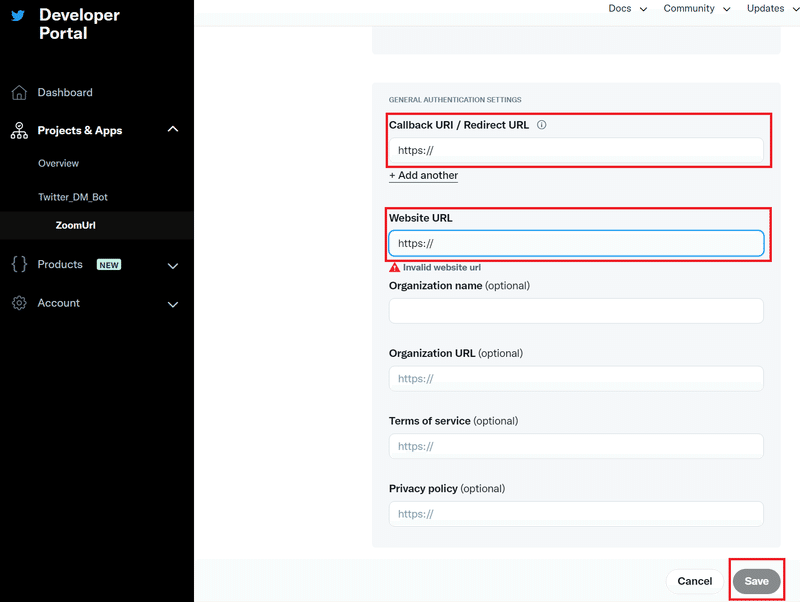Viewport: 800px width, 602px height.
Task: Click the Privacy policy (optional) label
Action: click(x=447, y=489)
